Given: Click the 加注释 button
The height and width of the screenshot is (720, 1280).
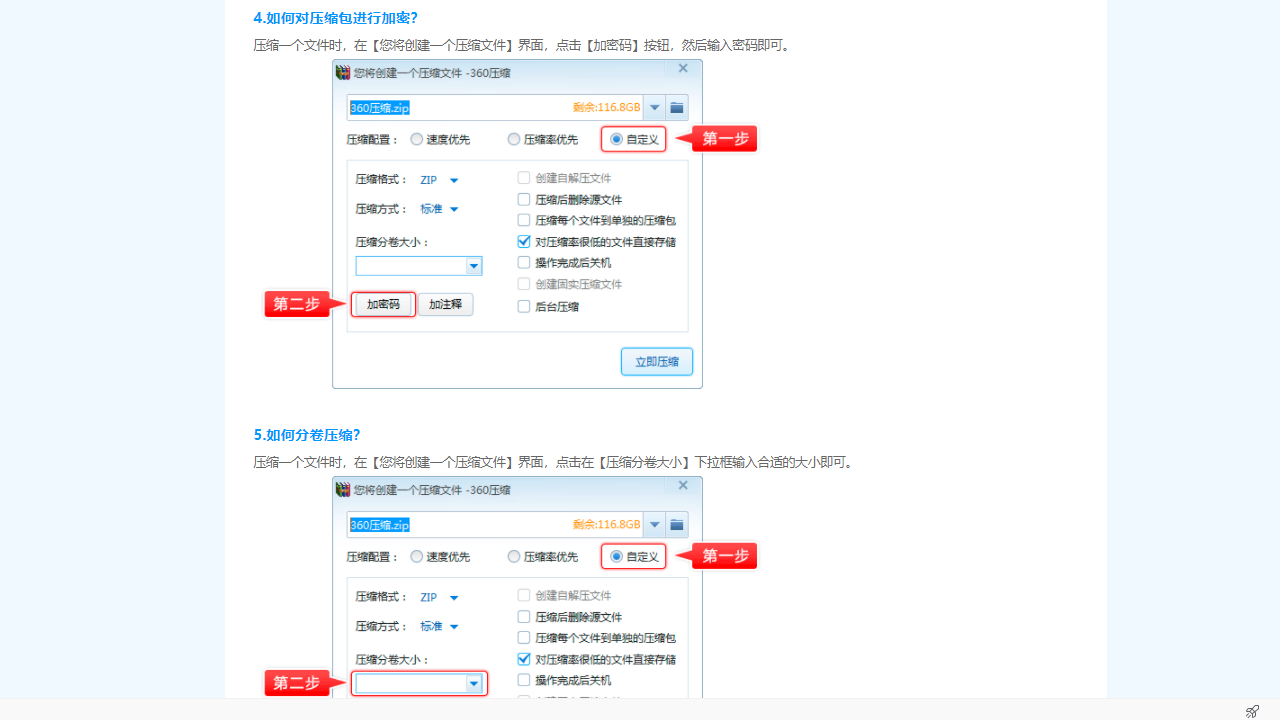Looking at the screenshot, I should pyautogui.click(x=445, y=304).
